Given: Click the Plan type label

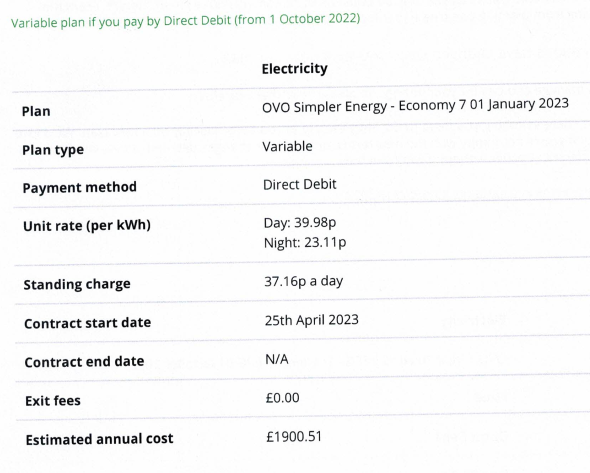Looking at the screenshot, I should tap(53, 150).
